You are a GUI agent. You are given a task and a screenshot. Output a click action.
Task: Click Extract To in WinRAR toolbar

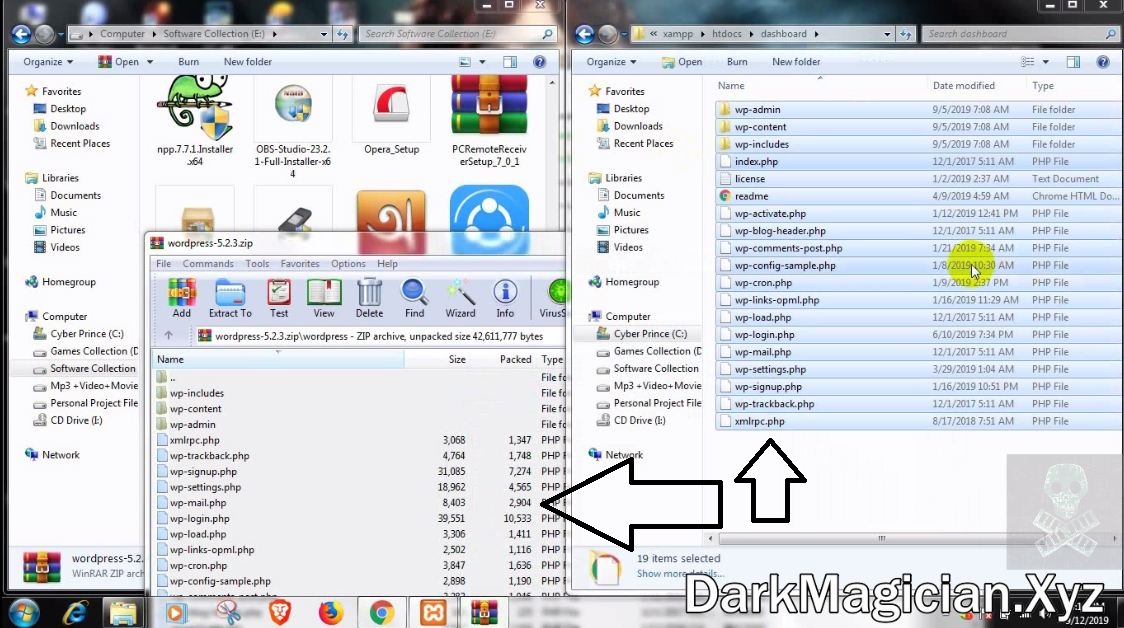pos(230,298)
